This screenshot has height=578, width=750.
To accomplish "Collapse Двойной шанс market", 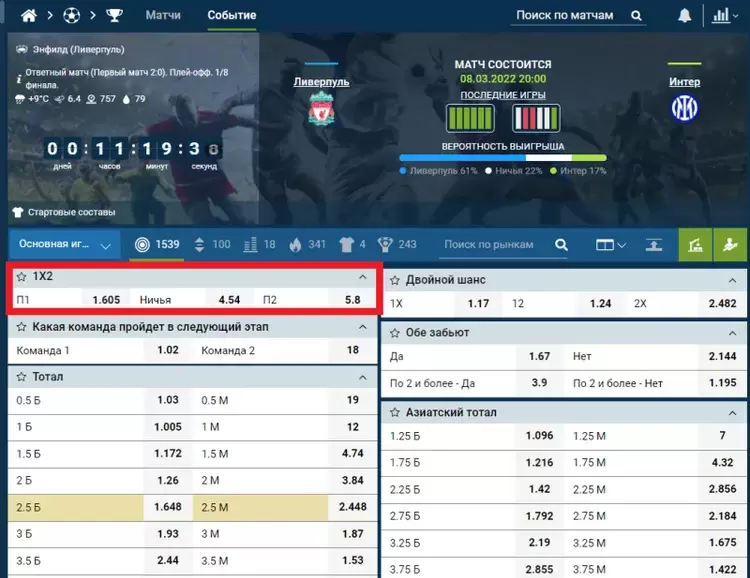I will (732, 280).
